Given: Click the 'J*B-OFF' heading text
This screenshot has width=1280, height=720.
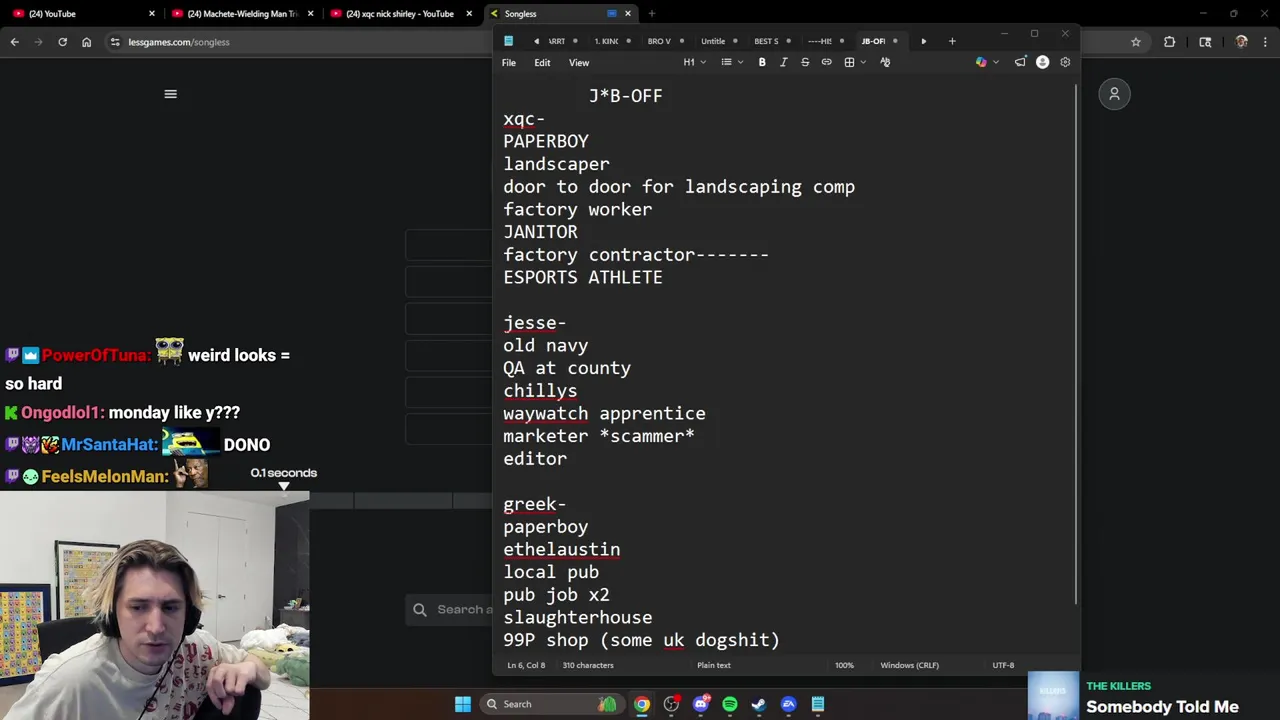Looking at the screenshot, I should click(625, 96).
